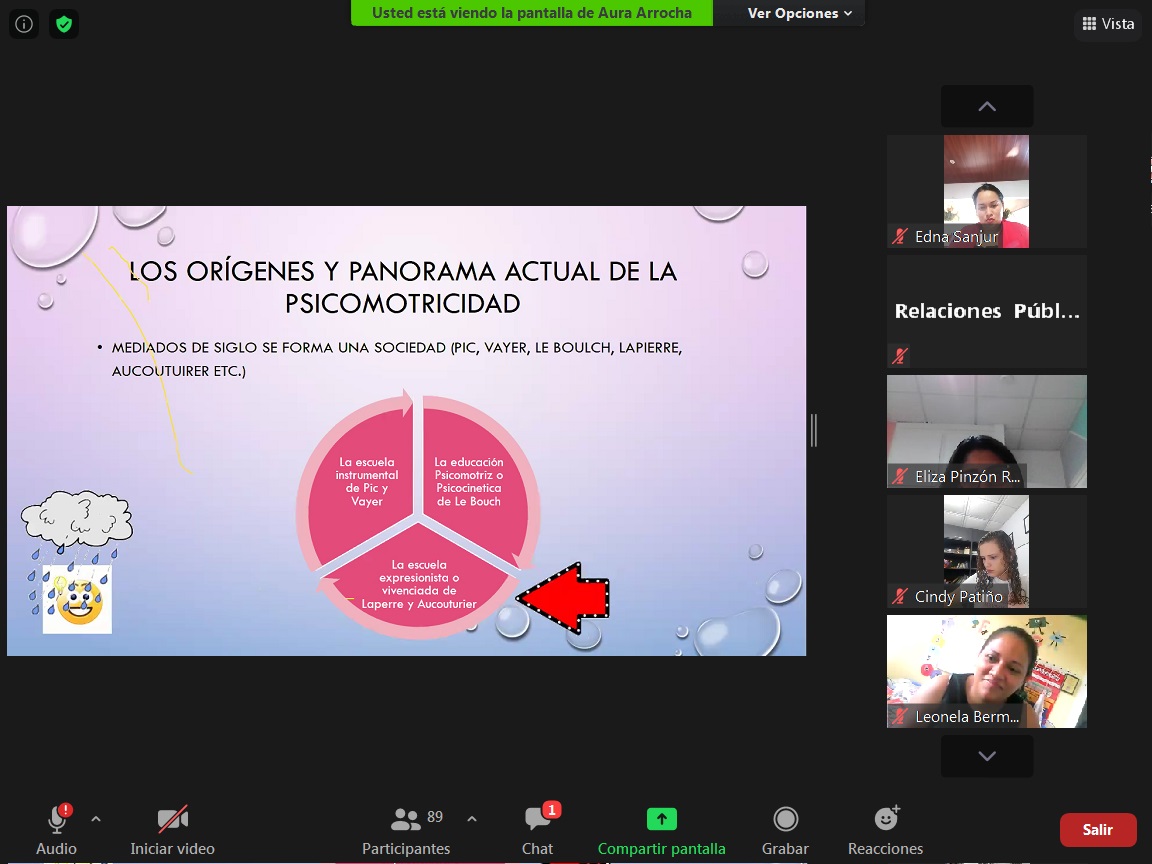
Task: Show previous video thumbnails with up chevron
Action: pos(987,107)
